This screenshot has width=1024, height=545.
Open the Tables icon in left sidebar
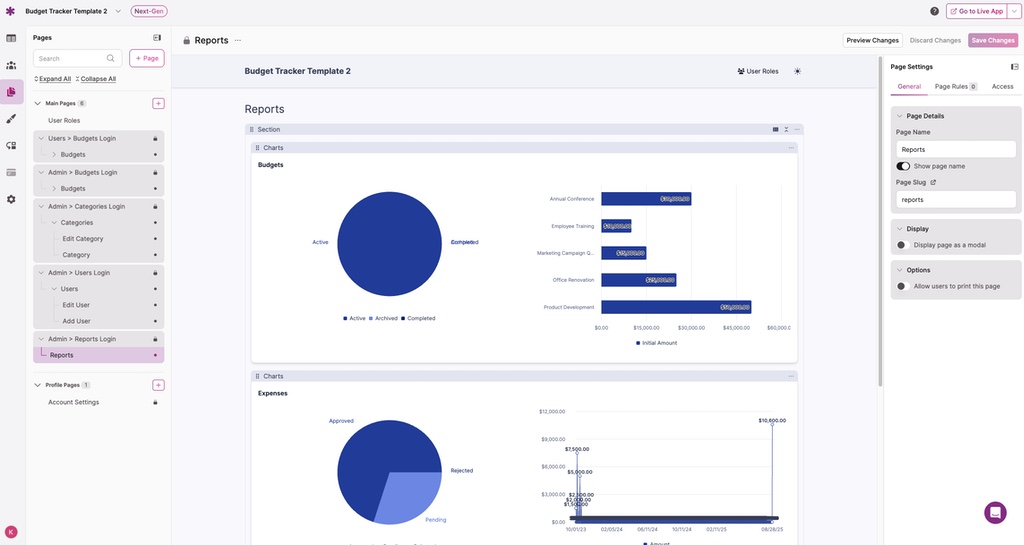pos(11,38)
